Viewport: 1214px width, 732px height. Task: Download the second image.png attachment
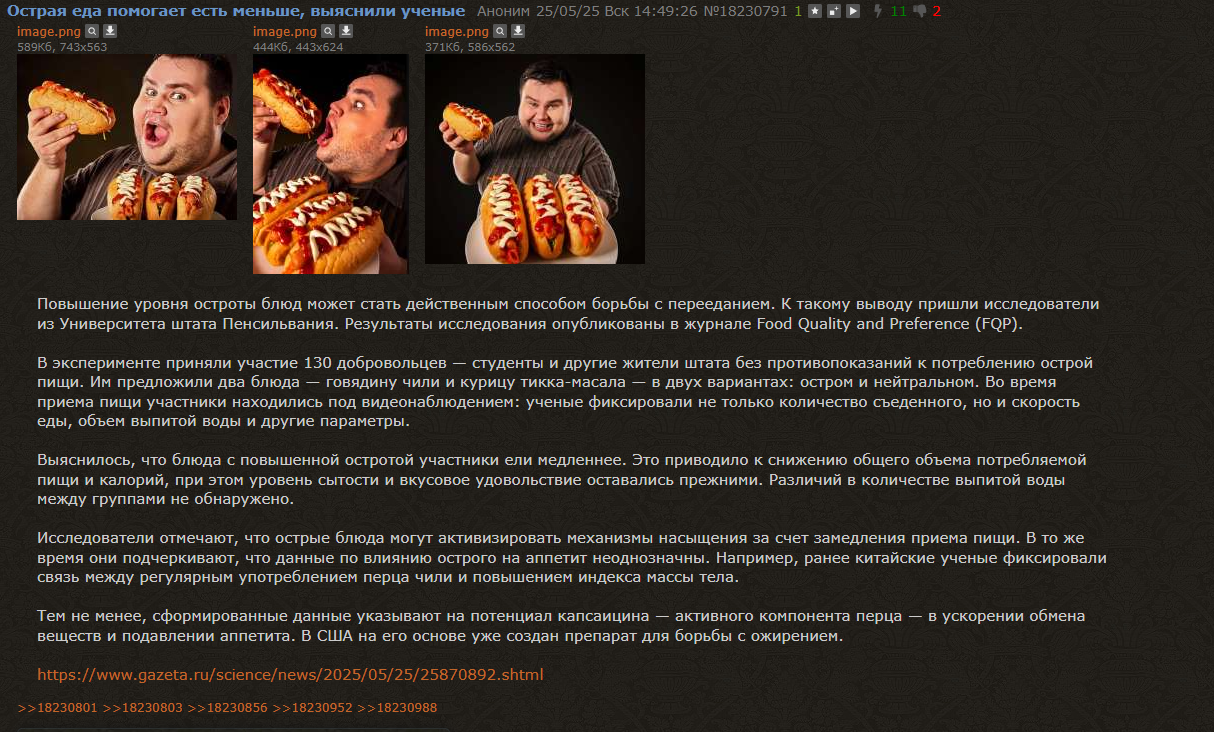[346, 31]
